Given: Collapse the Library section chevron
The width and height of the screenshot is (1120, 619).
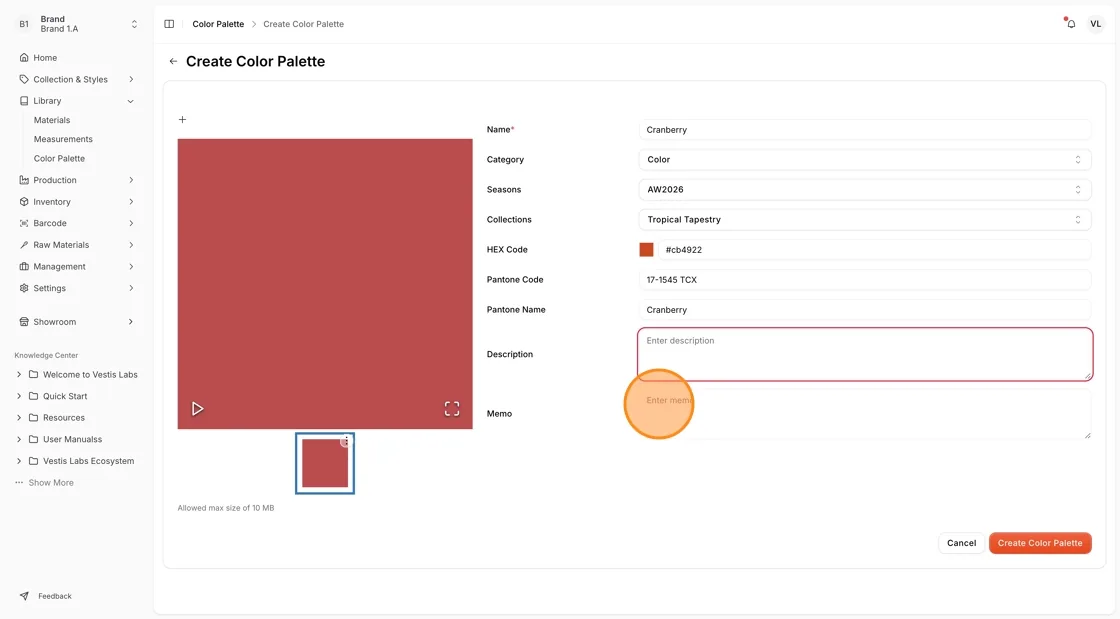Looking at the screenshot, I should 131,101.
